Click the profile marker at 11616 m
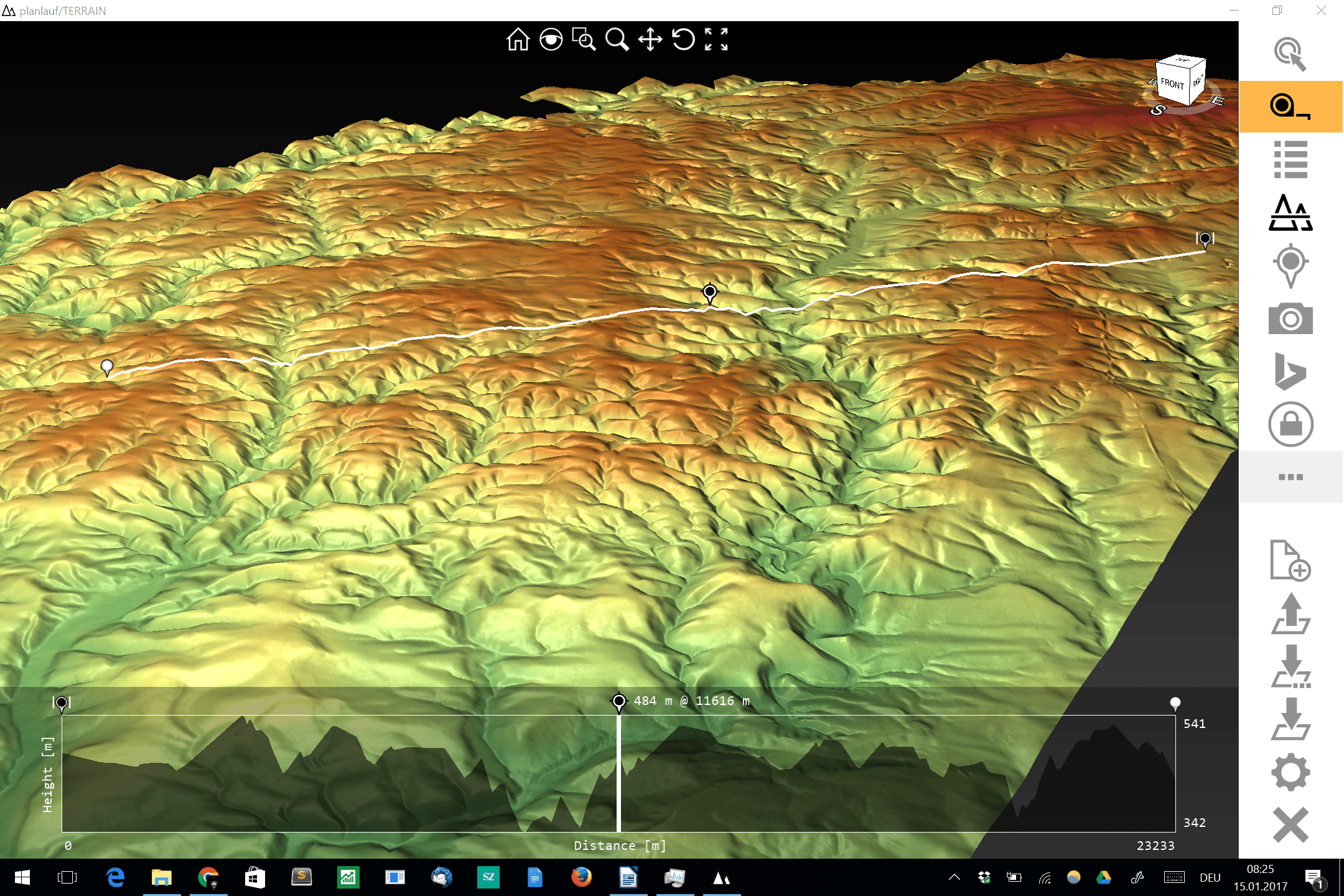 [x=618, y=702]
